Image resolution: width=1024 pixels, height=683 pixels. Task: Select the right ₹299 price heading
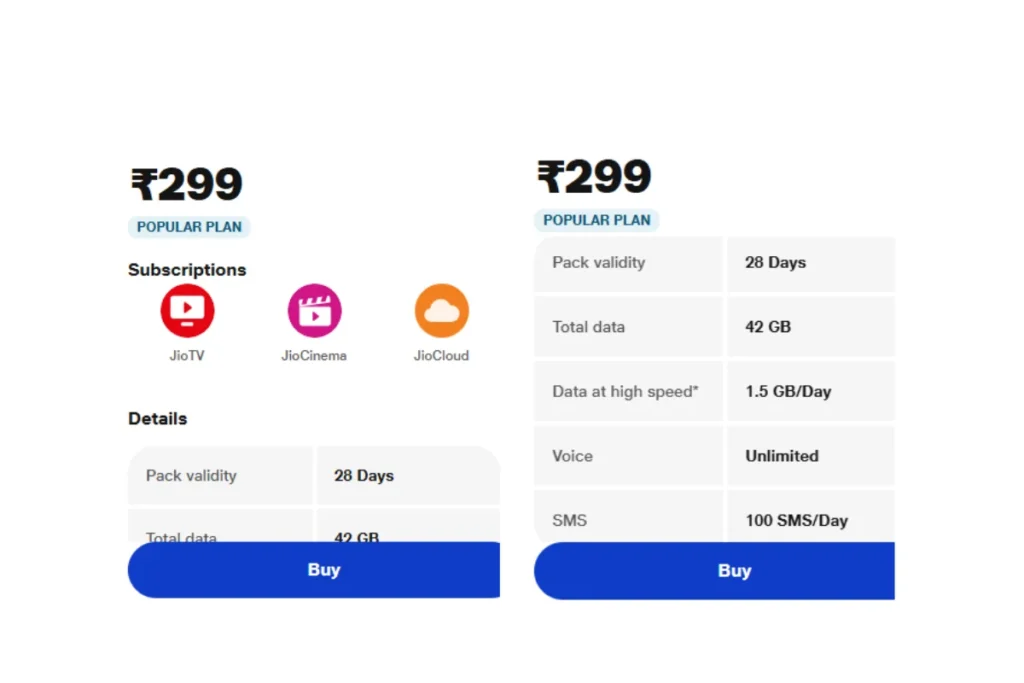(x=594, y=177)
